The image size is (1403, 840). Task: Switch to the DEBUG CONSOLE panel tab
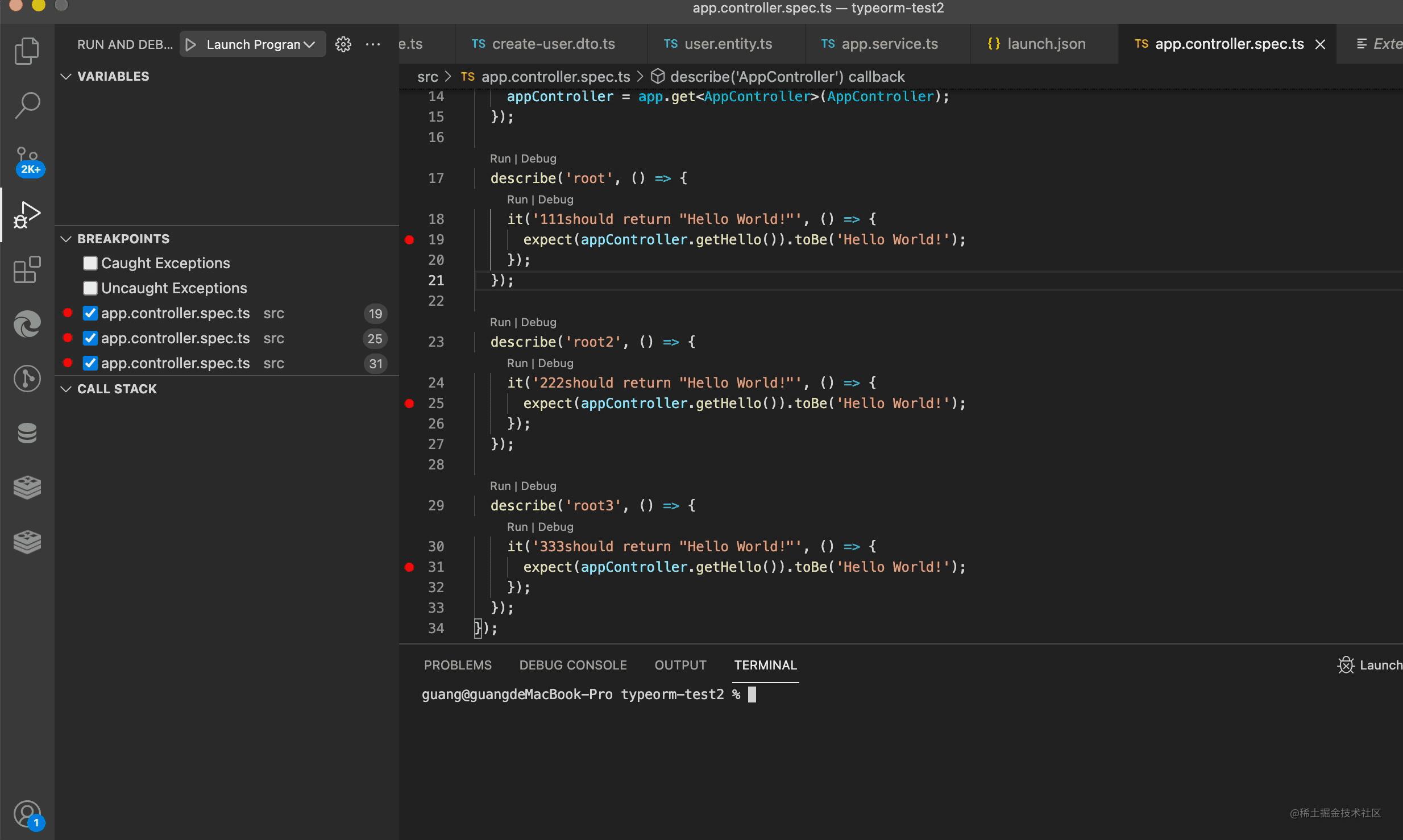[572, 665]
